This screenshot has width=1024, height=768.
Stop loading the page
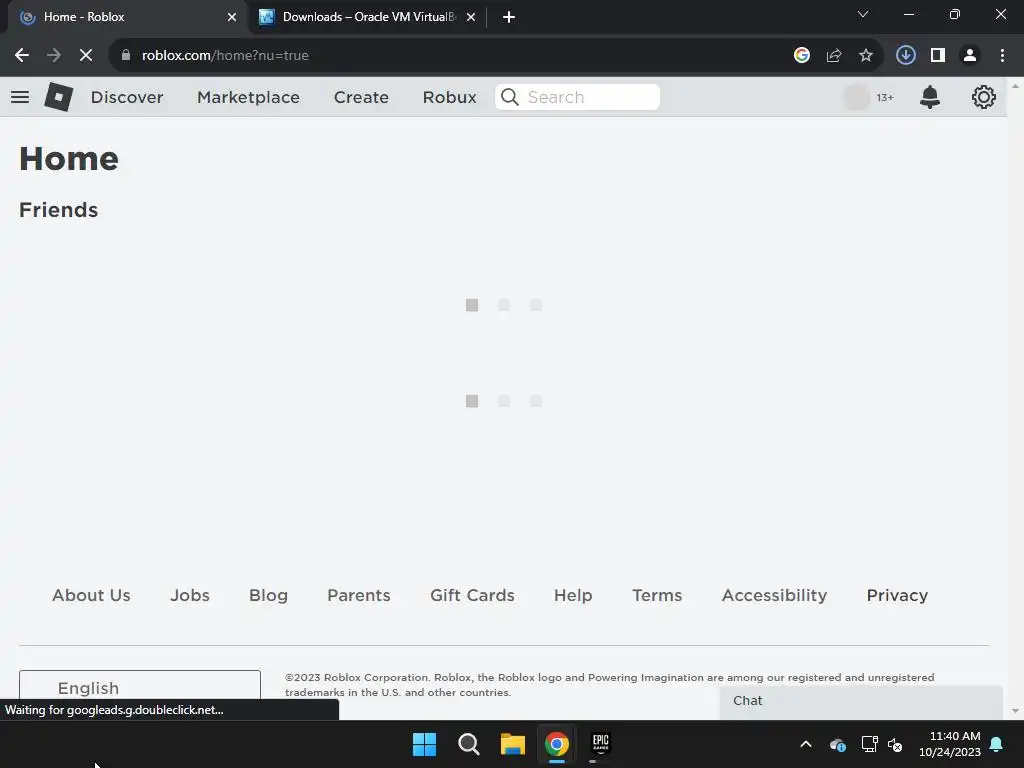click(x=86, y=56)
